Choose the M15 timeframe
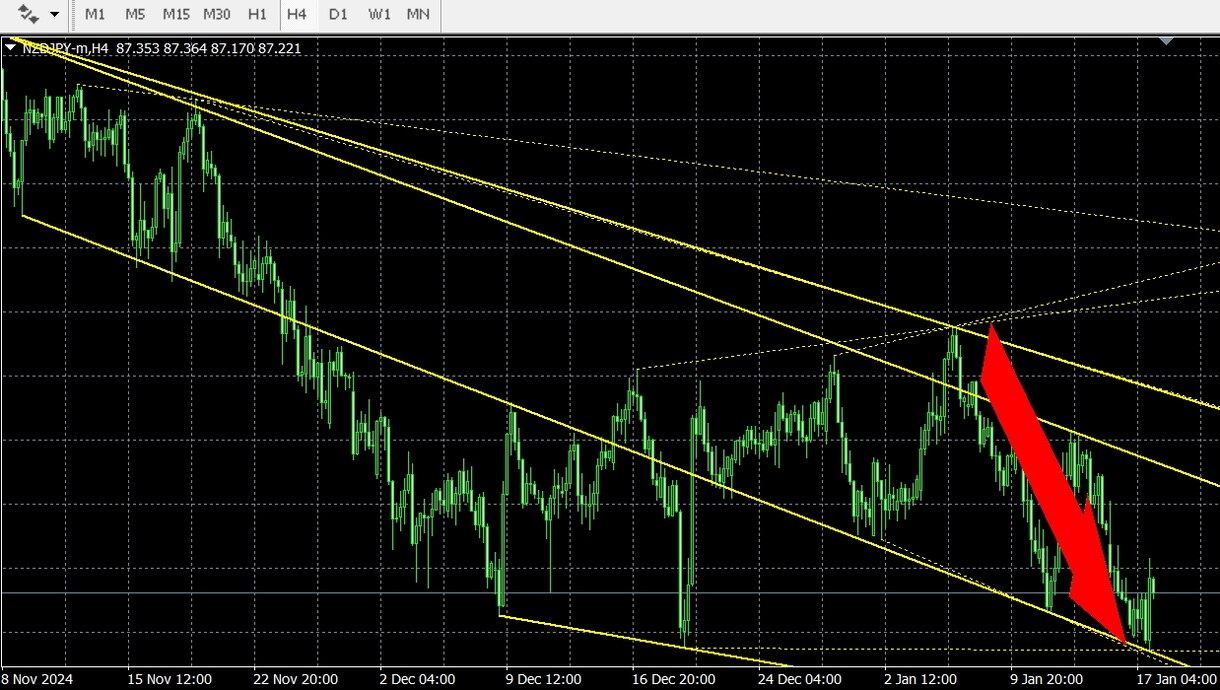The height and width of the screenshot is (690, 1220). point(176,15)
